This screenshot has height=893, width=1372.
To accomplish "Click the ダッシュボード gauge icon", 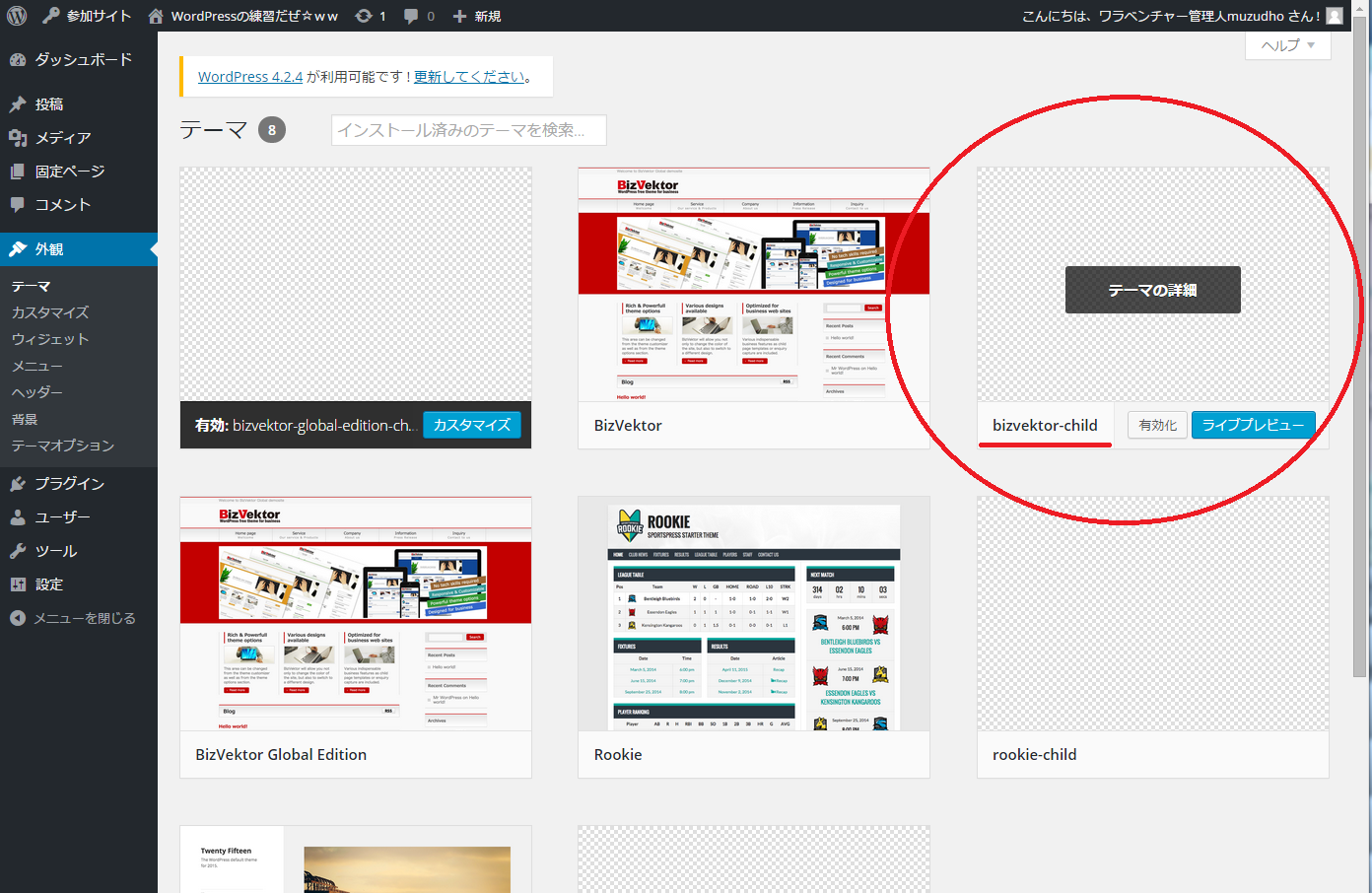I will [x=18, y=59].
